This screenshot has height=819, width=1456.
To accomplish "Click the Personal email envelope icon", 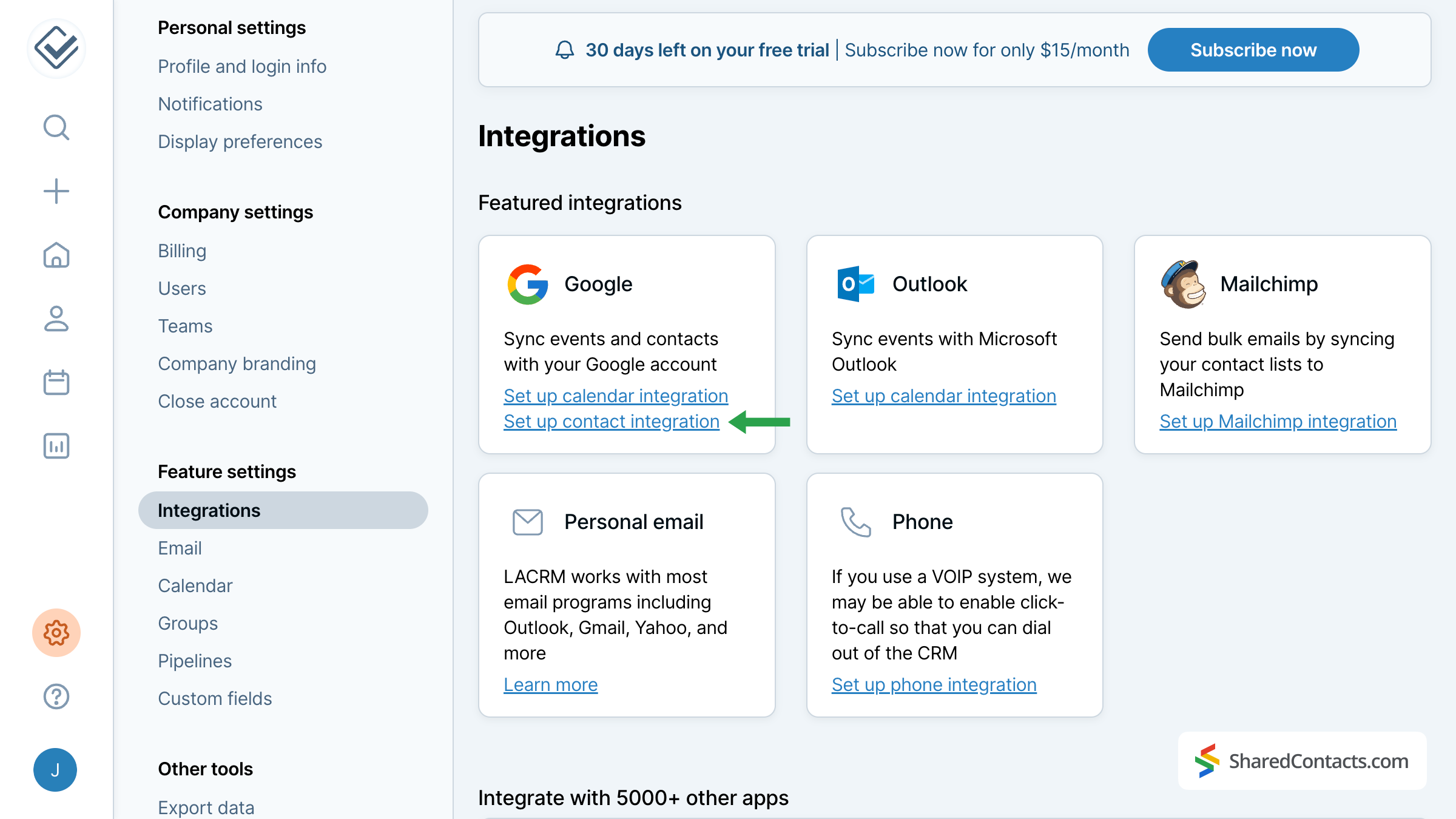I will pos(528,522).
